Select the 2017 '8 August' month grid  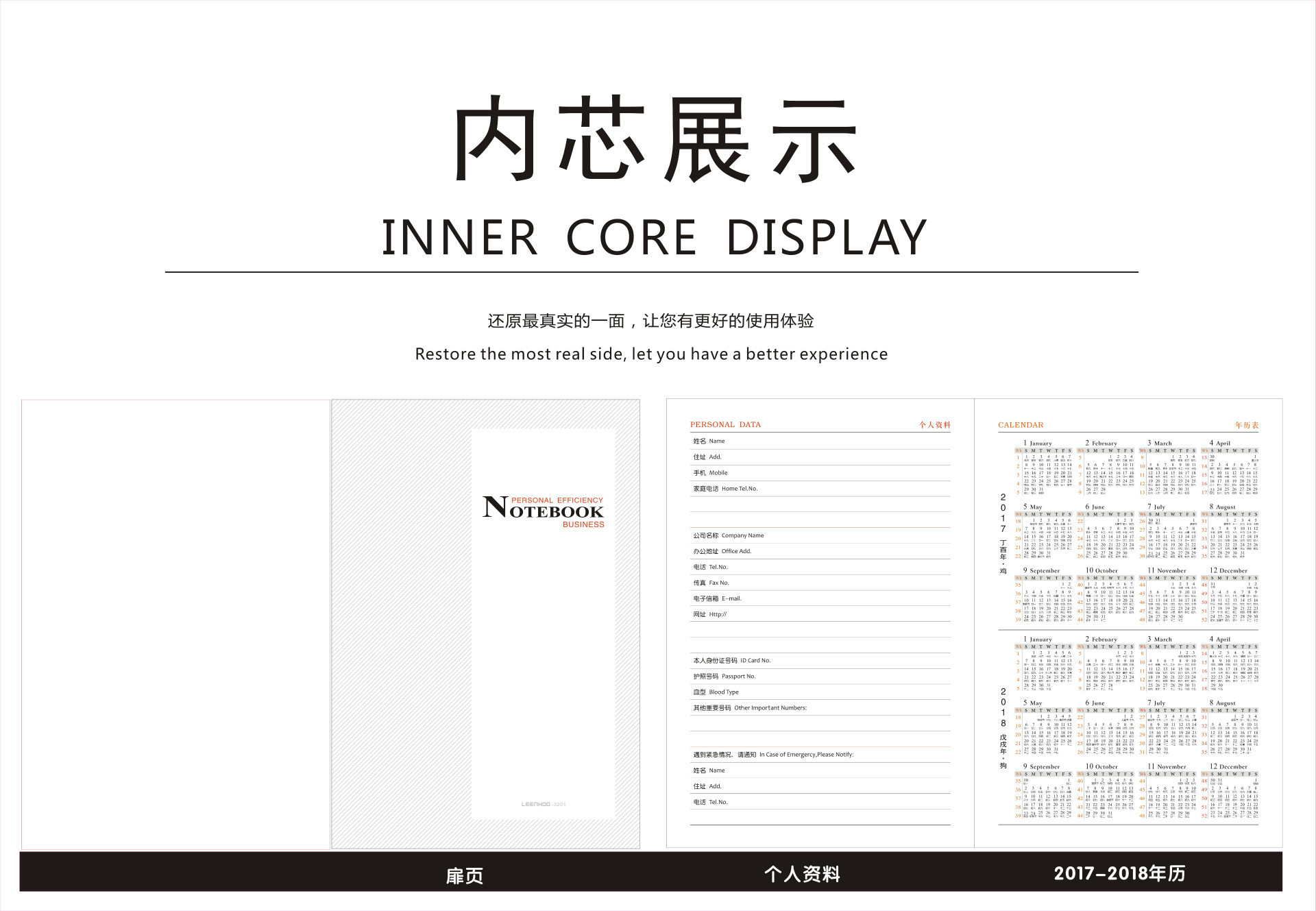(1230, 531)
